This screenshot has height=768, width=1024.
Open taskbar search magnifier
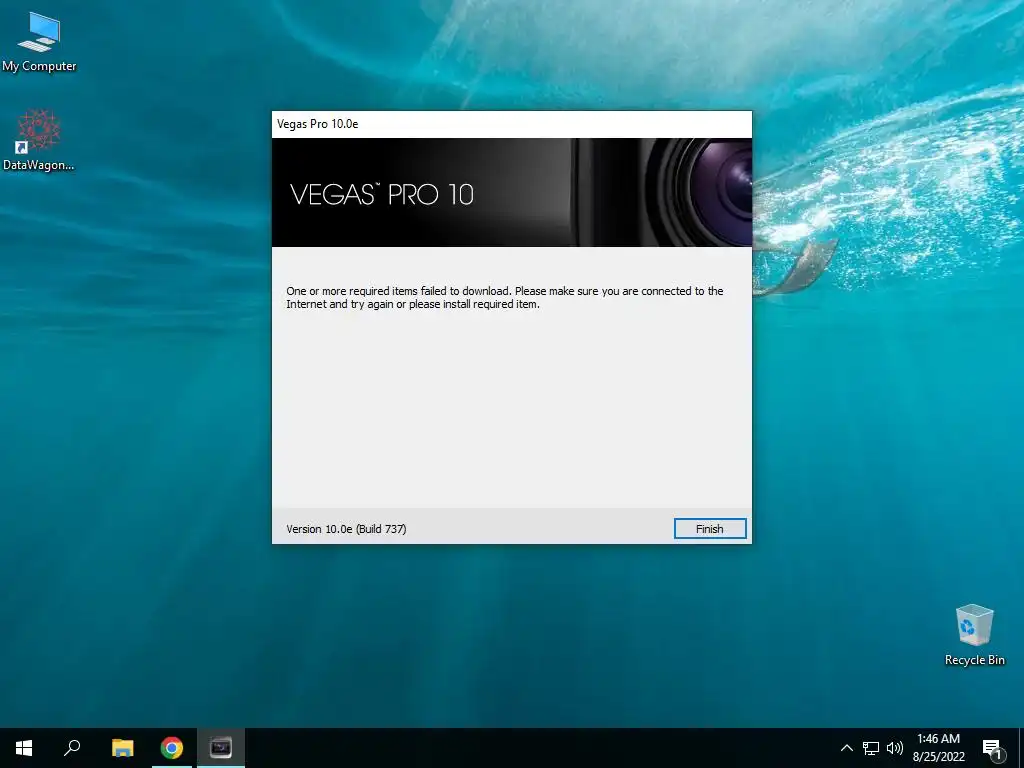[x=72, y=748]
